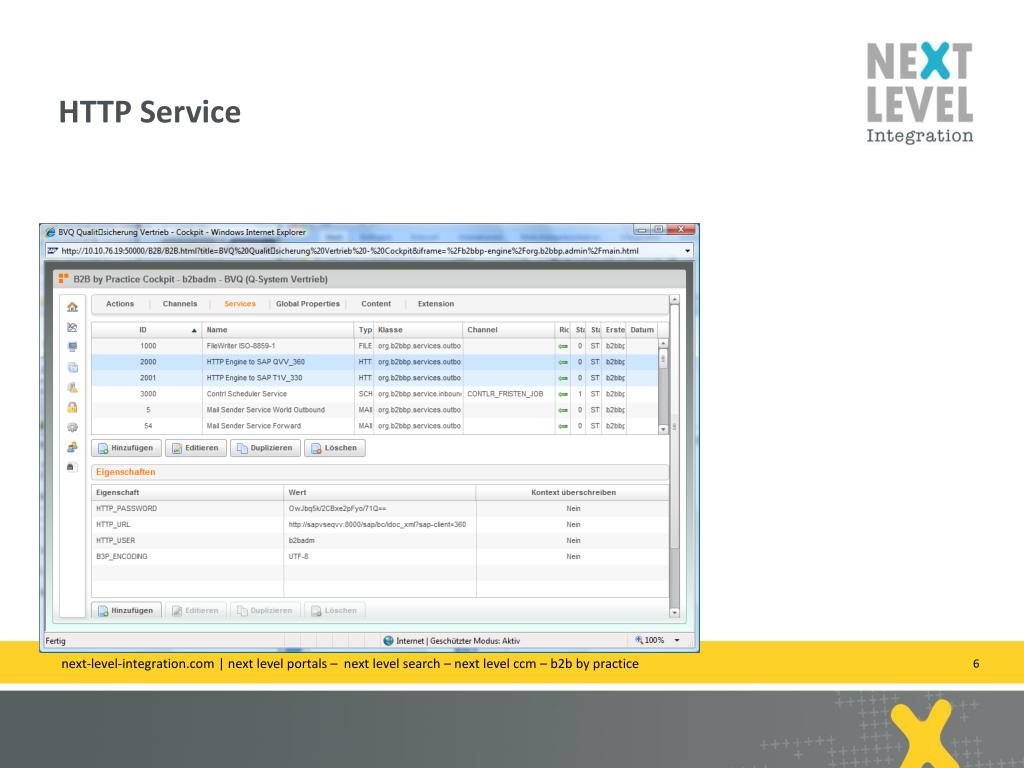Screen dimensions: 1024x768
Task: Sort services by the ID column arrow
Action: click(194, 330)
